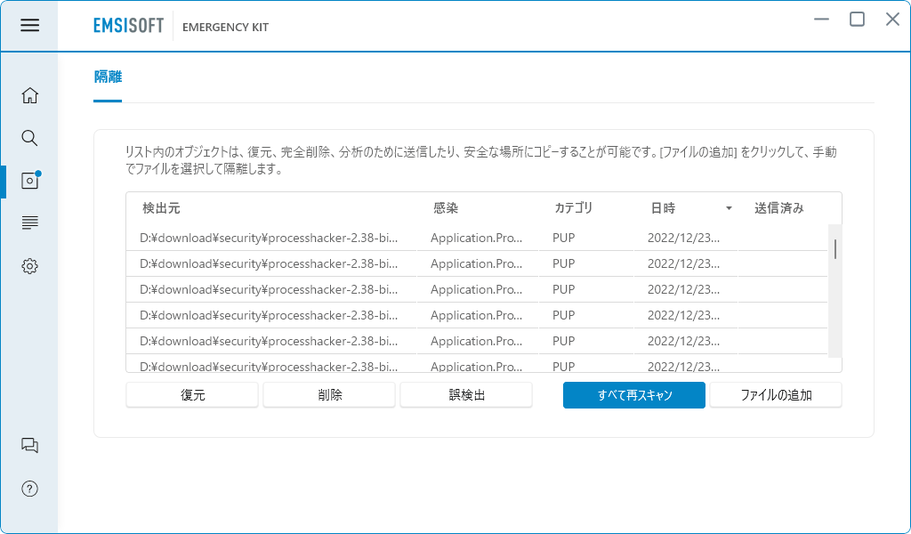Sort by 日時 column header
Image resolution: width=911 pixels, height=534 pixels.
point(663,208)
